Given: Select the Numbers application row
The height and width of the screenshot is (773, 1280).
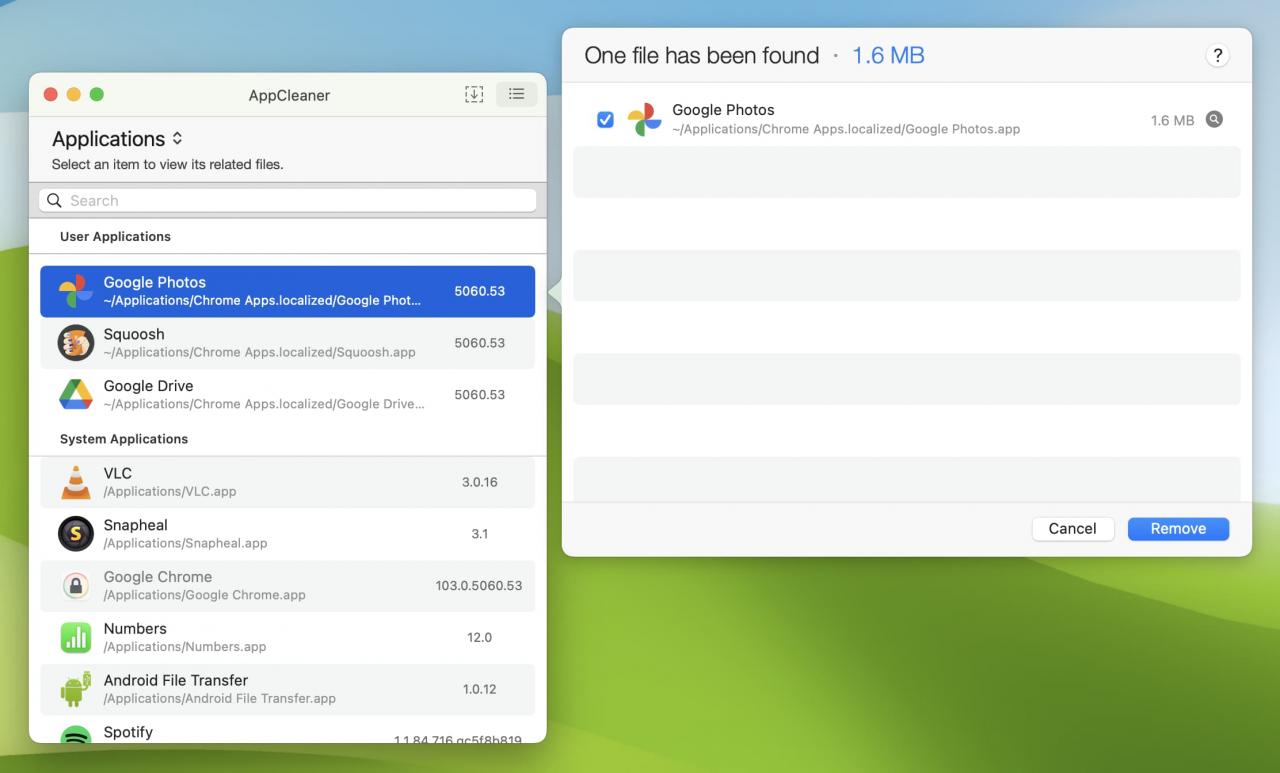Looking at the screenshot, I should tap(288, 637).
